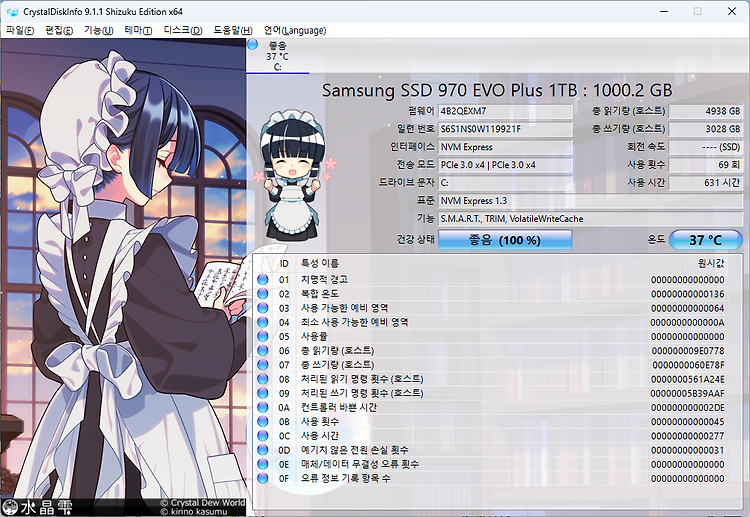The height and width of the screenshot is (517, 750).
Task: Click total host reads value 4938 GB
Action: click(x=706, y=111)
